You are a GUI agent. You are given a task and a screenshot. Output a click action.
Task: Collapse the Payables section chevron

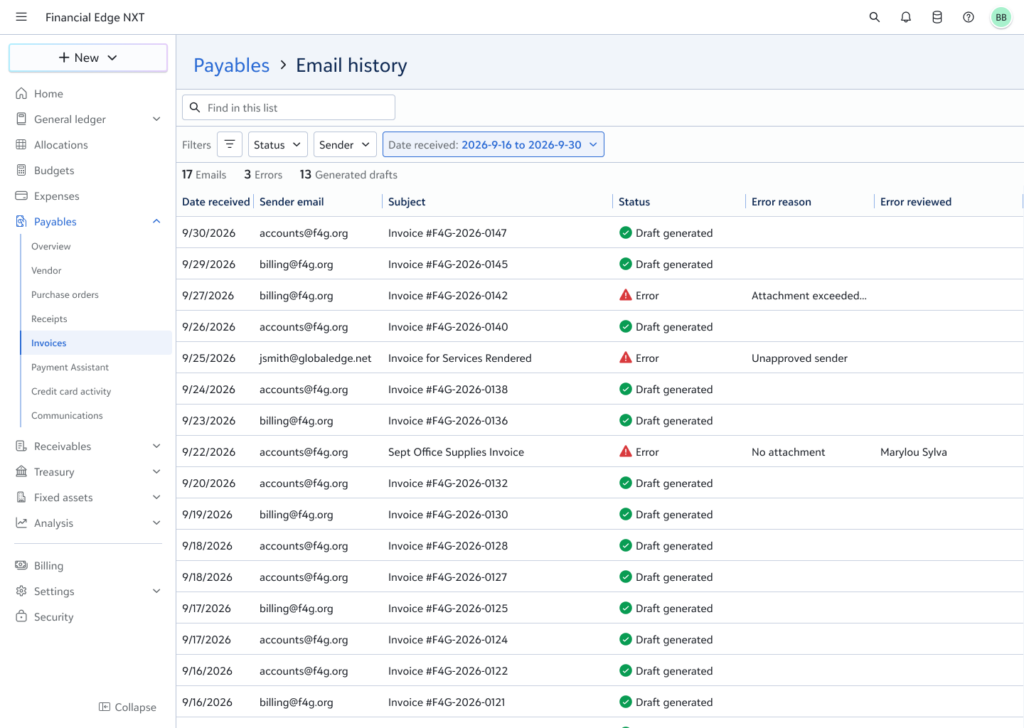point(157,221)
